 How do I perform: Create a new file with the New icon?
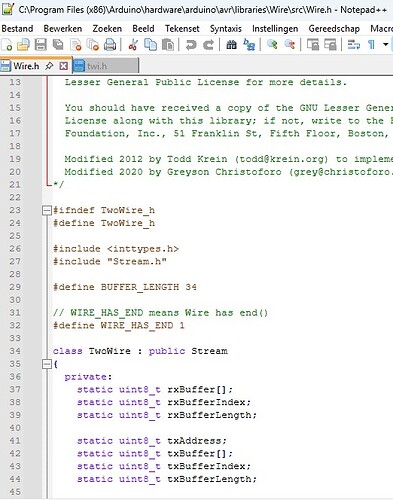point(7,44)
